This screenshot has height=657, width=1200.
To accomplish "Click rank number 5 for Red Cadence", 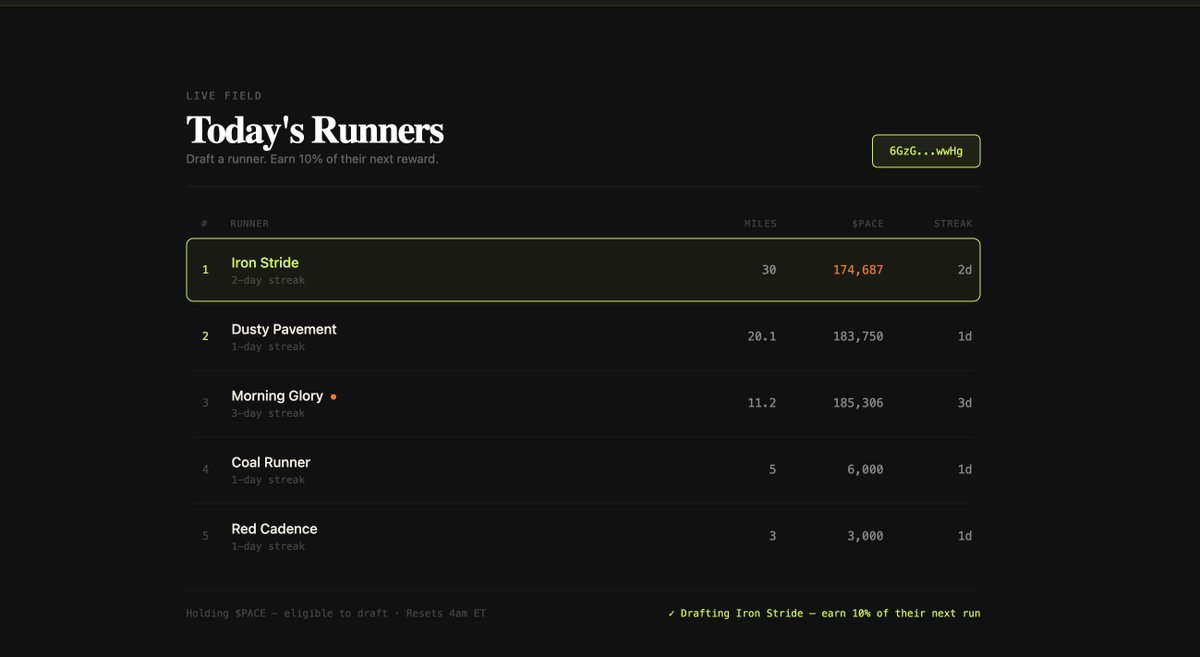I will (206, 536).
